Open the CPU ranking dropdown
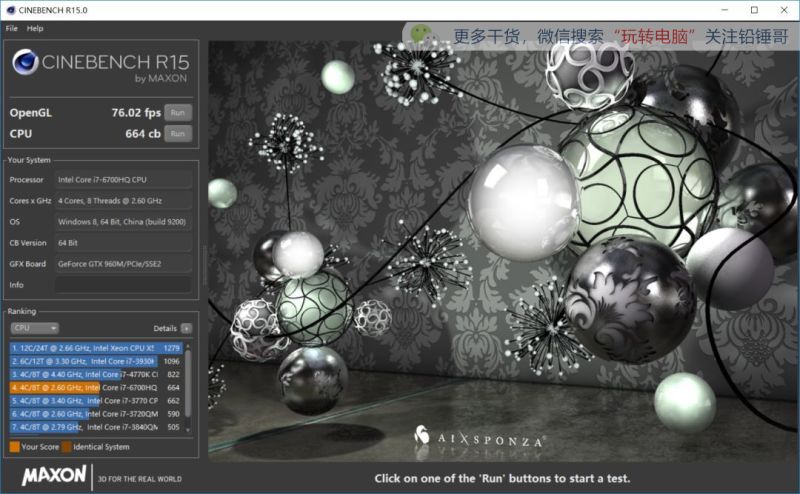Screen dimensions: 800x494 tap(34, 328)
